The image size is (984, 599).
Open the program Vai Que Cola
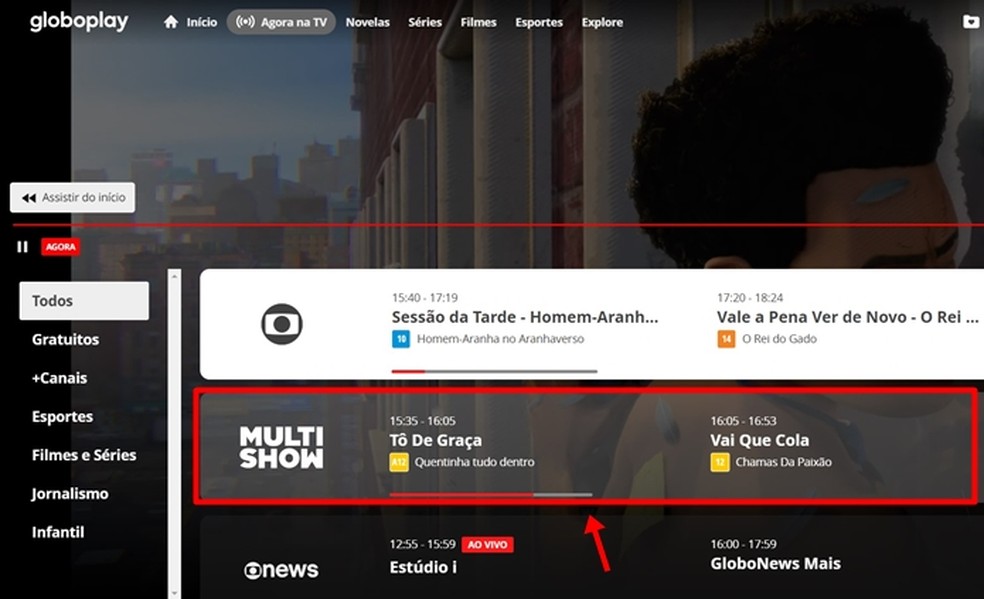tap(761, 439)
